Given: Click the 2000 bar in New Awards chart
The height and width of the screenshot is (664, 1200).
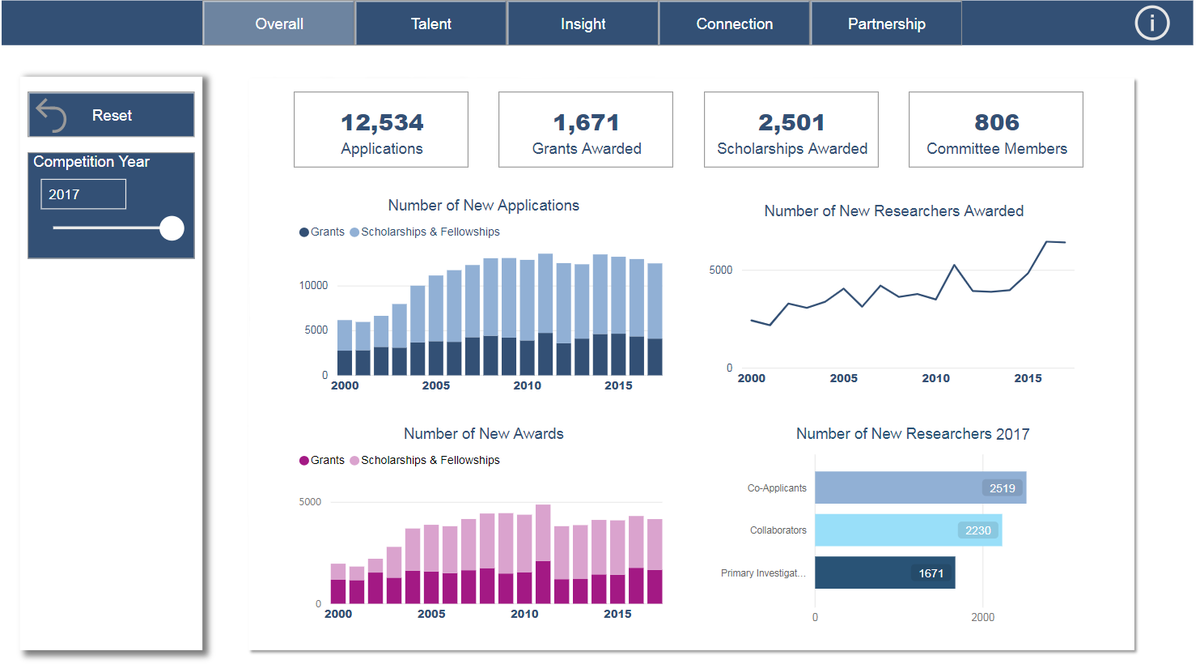Looking at the screenshot, I should point(338,584).
